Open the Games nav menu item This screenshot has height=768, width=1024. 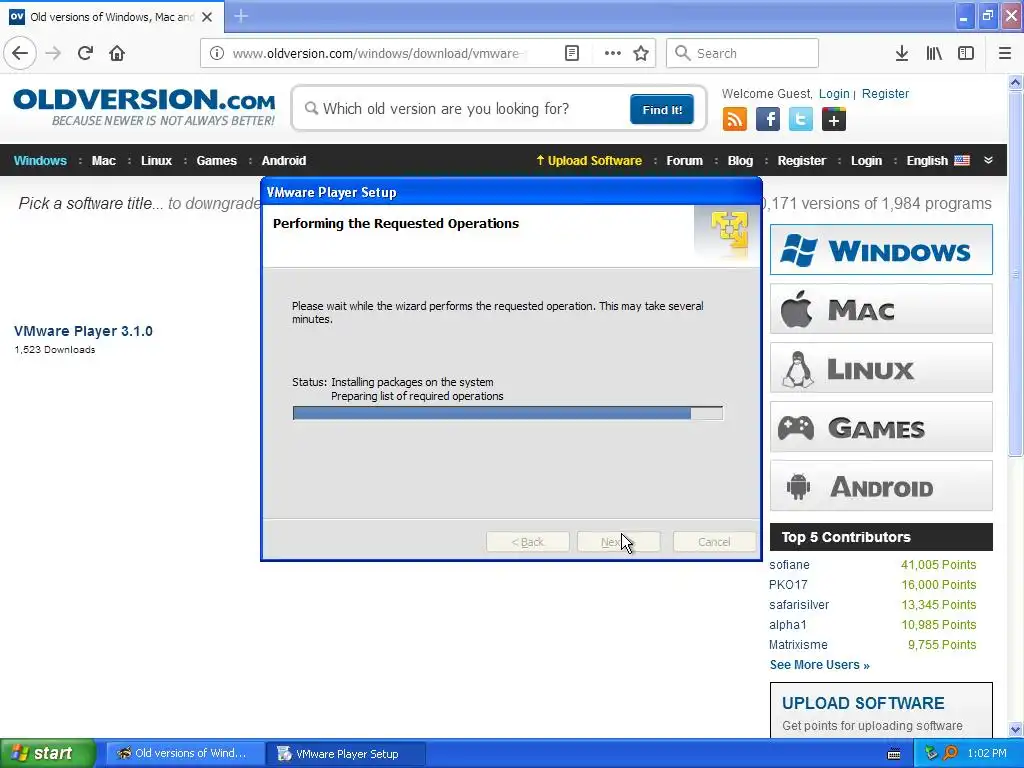click(x=216, y=161)
